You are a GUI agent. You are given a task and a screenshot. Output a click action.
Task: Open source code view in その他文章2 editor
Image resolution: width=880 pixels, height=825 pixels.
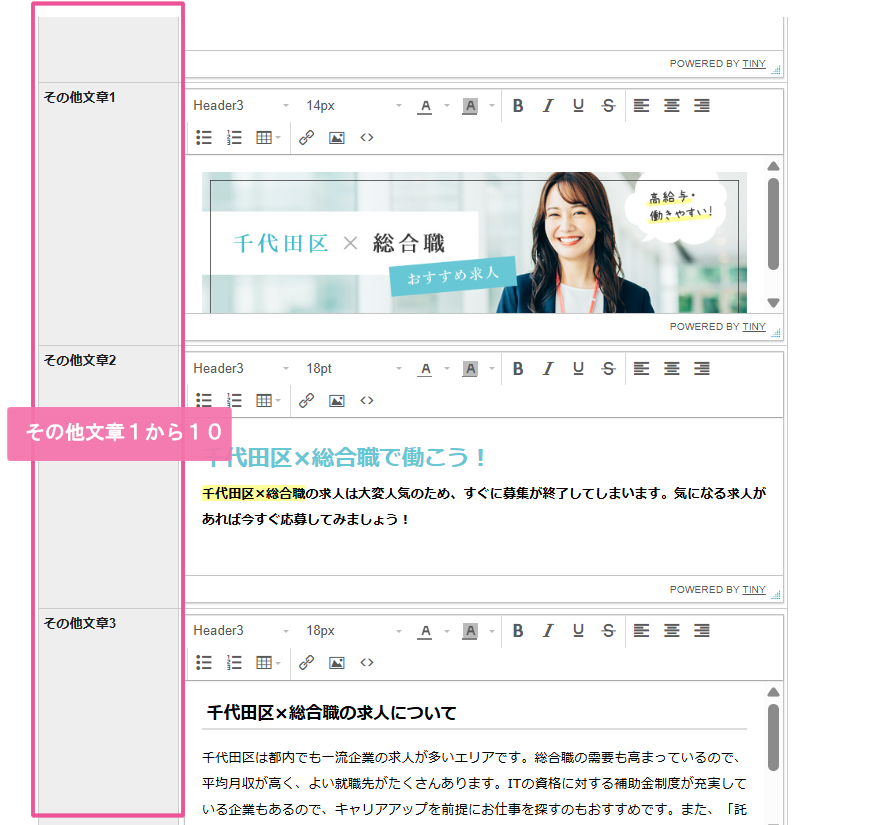[367, 401]
